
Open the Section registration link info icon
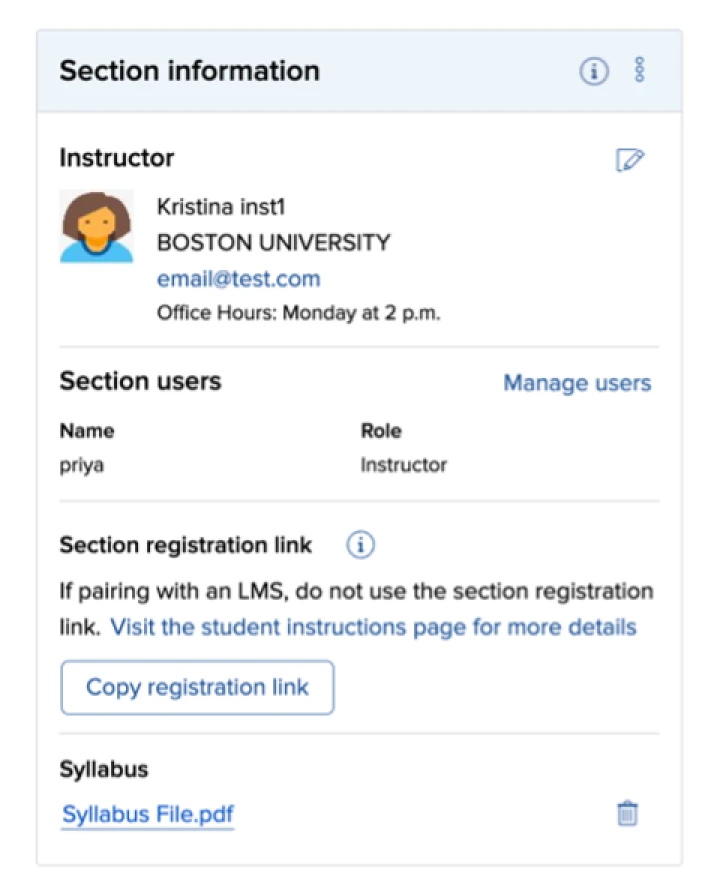[361, 545]
